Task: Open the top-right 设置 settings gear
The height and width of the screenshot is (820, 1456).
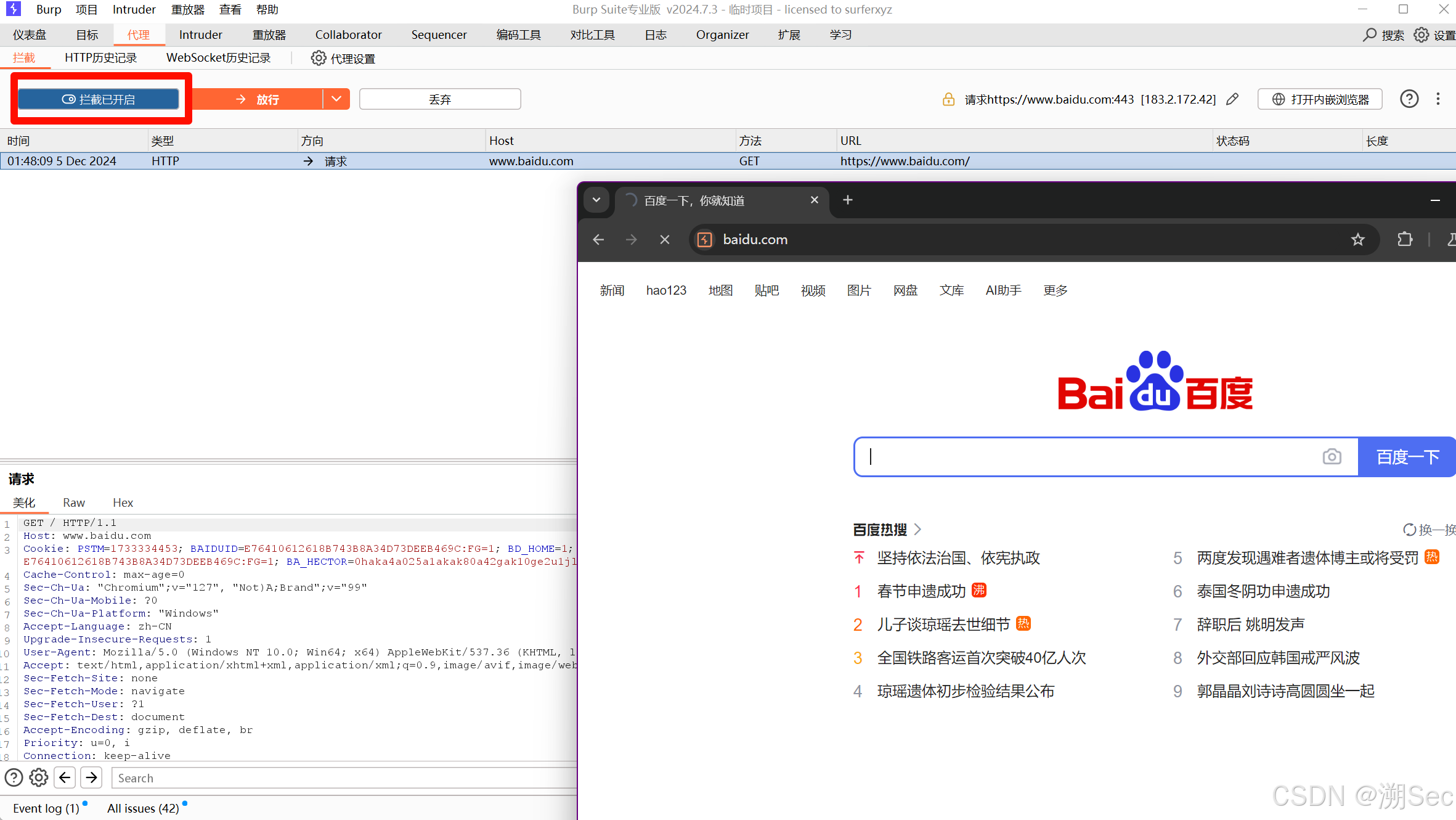Action: 1434,35
